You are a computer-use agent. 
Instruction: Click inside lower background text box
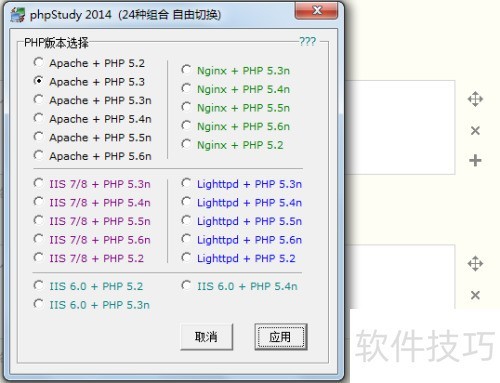click(400, 276)
